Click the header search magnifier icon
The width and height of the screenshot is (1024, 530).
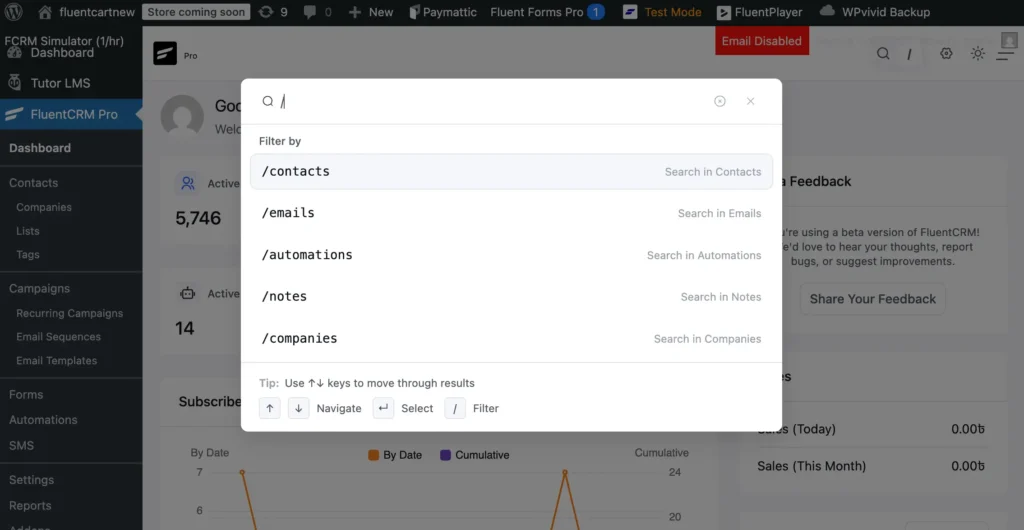[x=883, y=54]
